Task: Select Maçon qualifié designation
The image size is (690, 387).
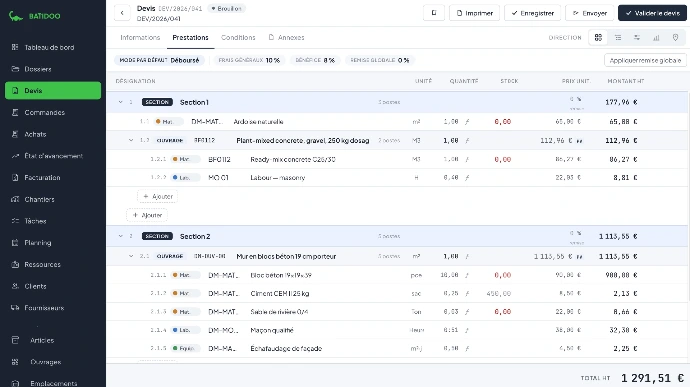Action: pyautogui.click(x=272, y=330)
